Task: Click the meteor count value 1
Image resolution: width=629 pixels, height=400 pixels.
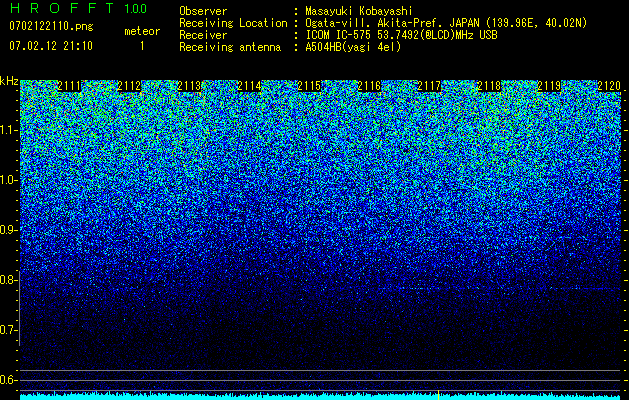Action: click(142, 46)
